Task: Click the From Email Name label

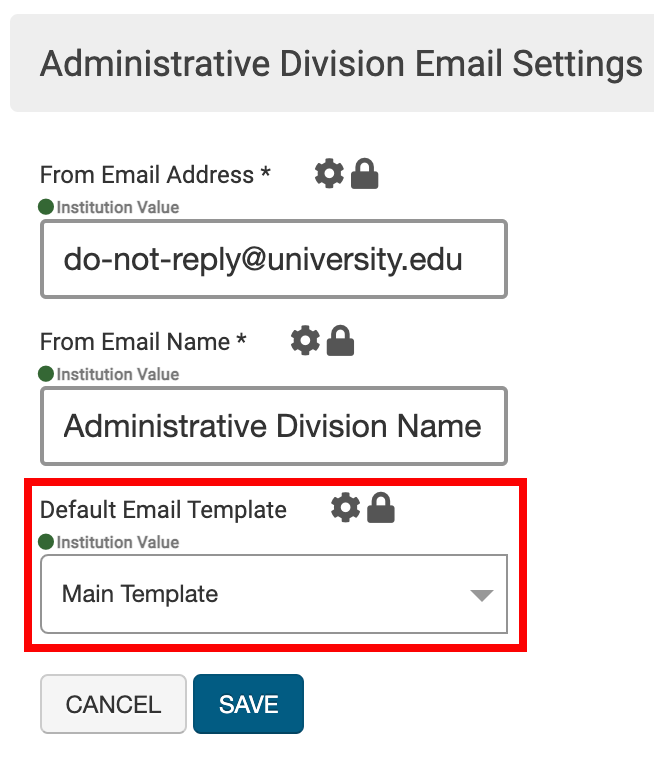Action: (143, 342)
